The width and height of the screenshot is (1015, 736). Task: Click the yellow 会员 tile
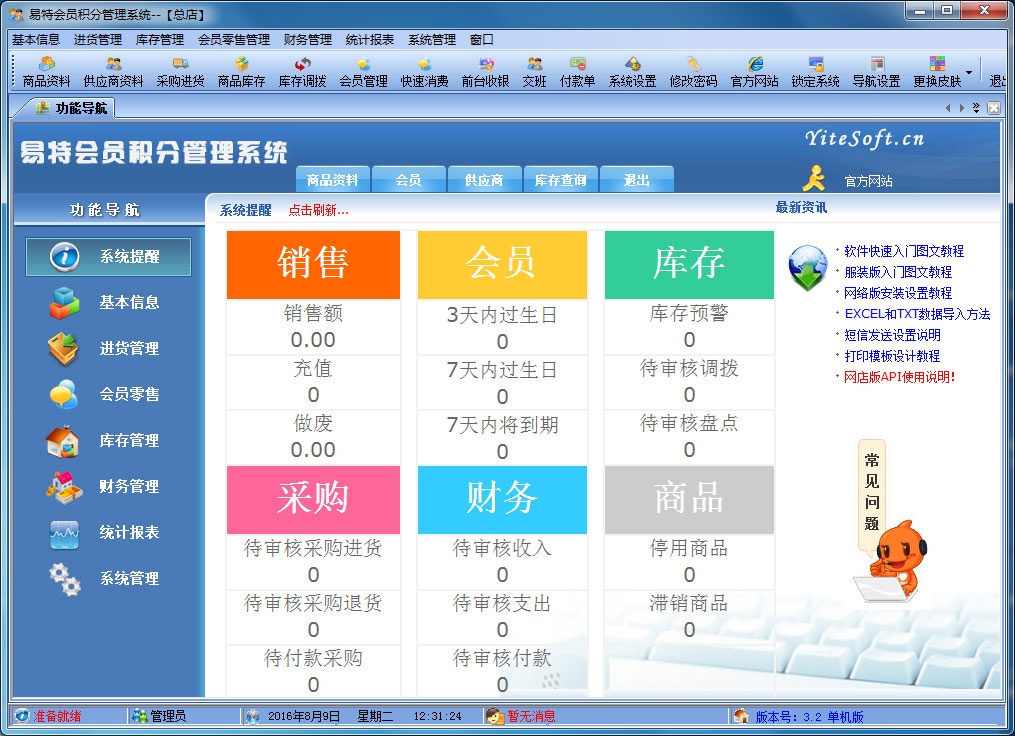point(502,264)
